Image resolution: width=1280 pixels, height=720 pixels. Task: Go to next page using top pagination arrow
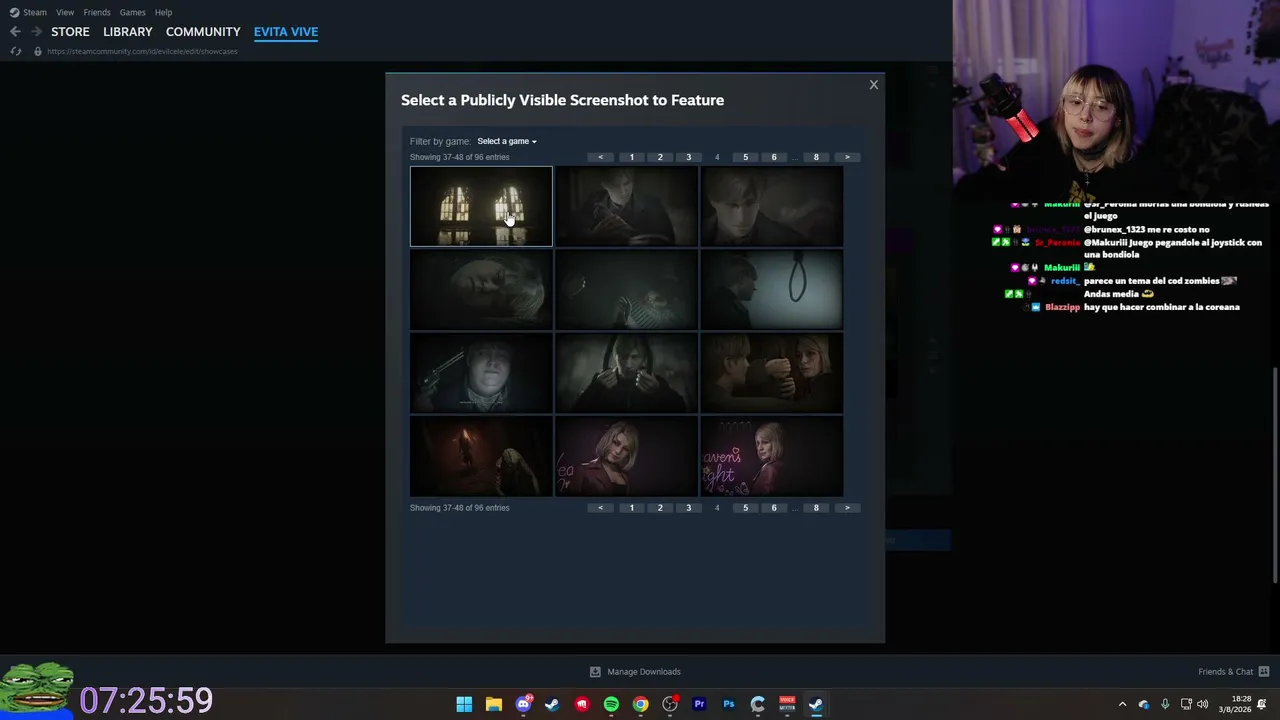(x=847, y=157)
